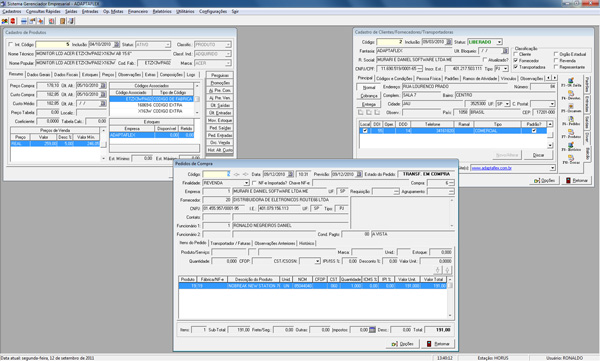
Task: Click the printer icon in the main toolbar
Action: click(24, 21)
